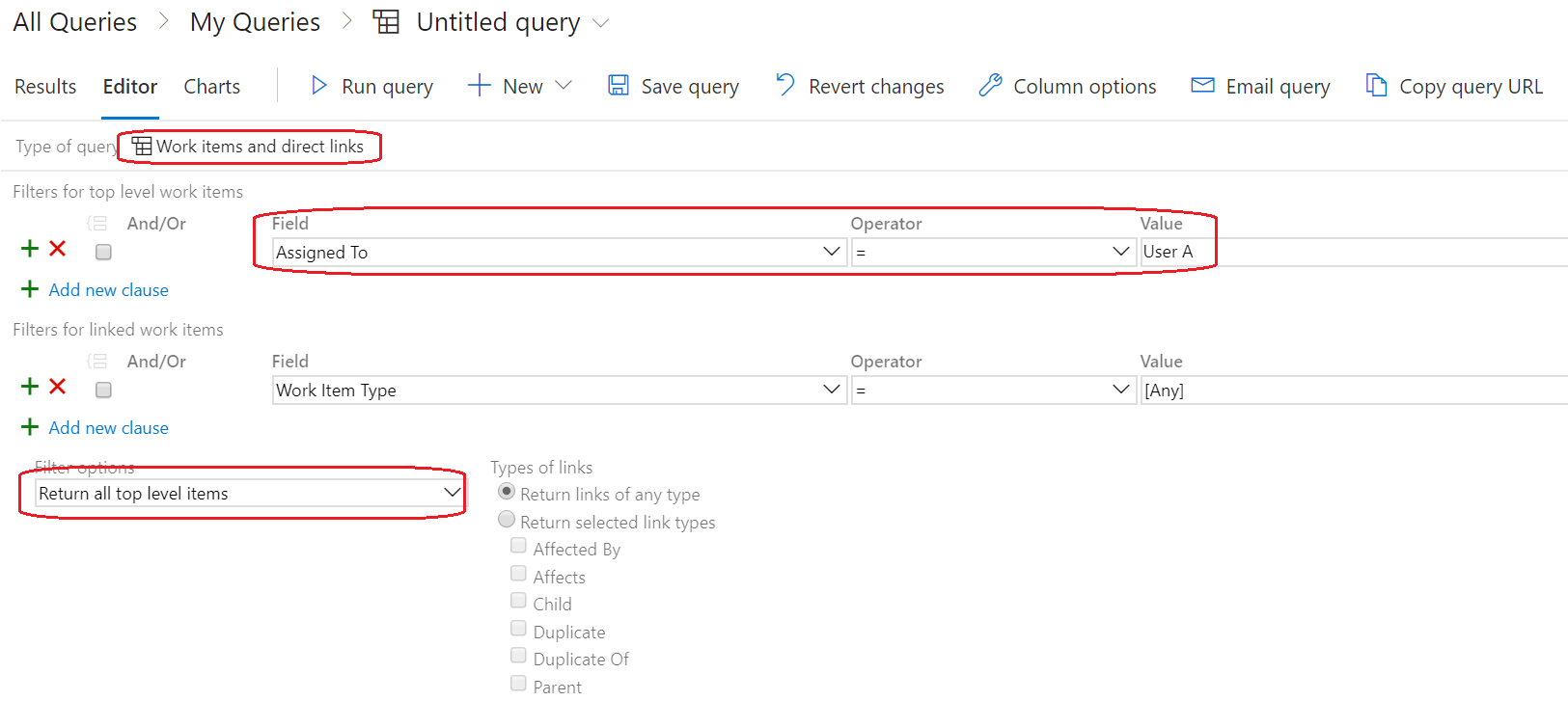Open Work items and direct links query type

(249, 147)
